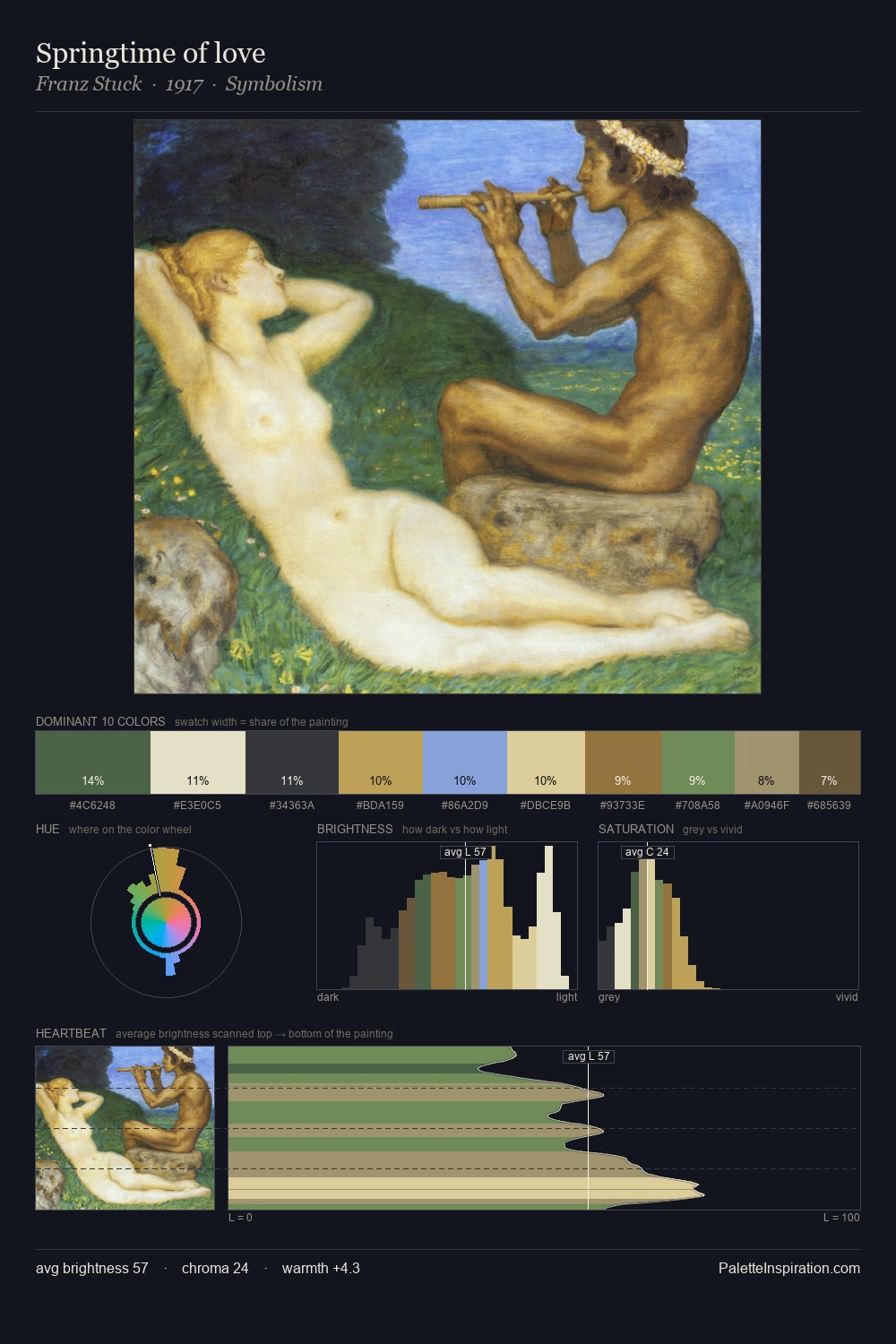Click the small heartbeat painting thumbnail
Viewport: 896px width, 1344px height.
pos(125,1128)
